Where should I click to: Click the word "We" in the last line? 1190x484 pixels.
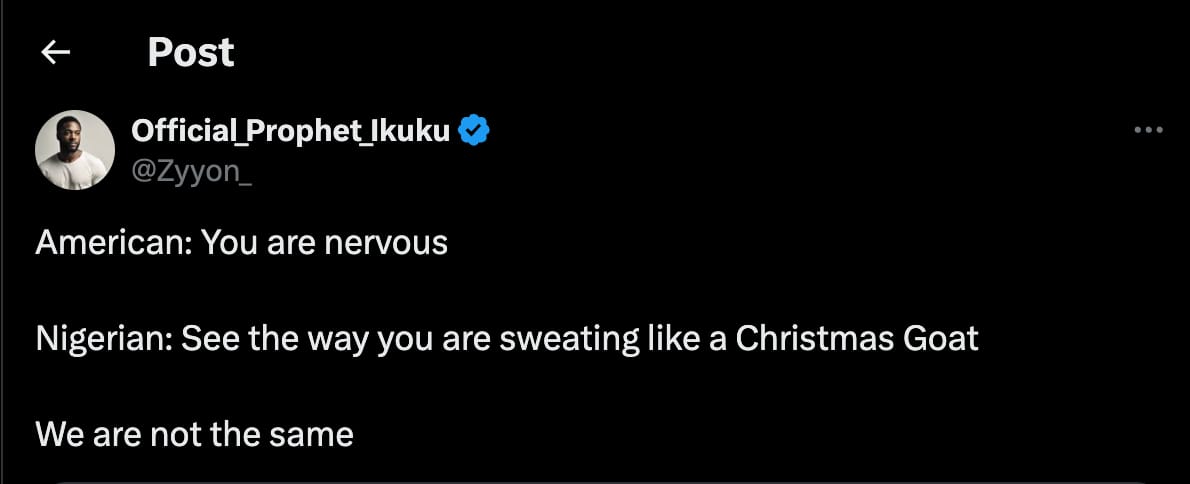[x=56, y=434]
